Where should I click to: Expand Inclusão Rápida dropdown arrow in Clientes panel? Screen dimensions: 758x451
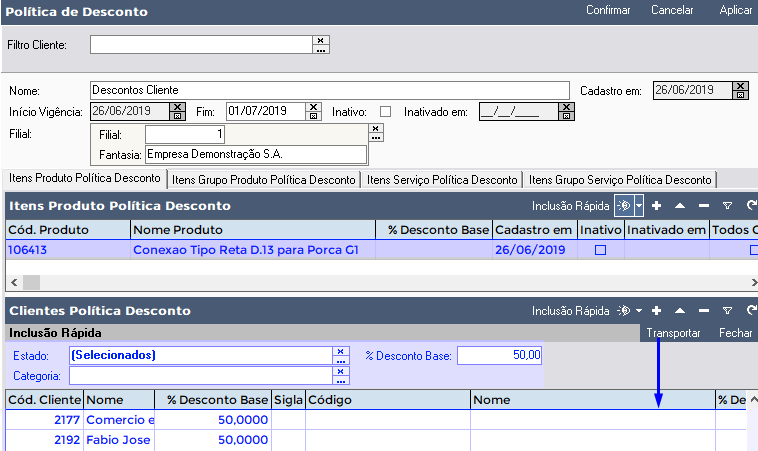(x=639, y=311)
